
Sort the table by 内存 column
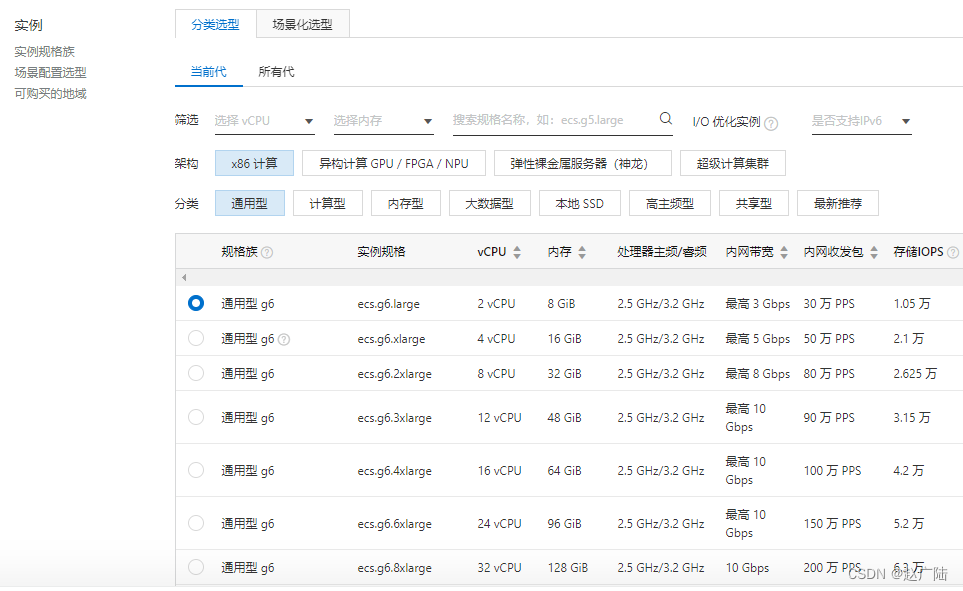click(582, 251)
